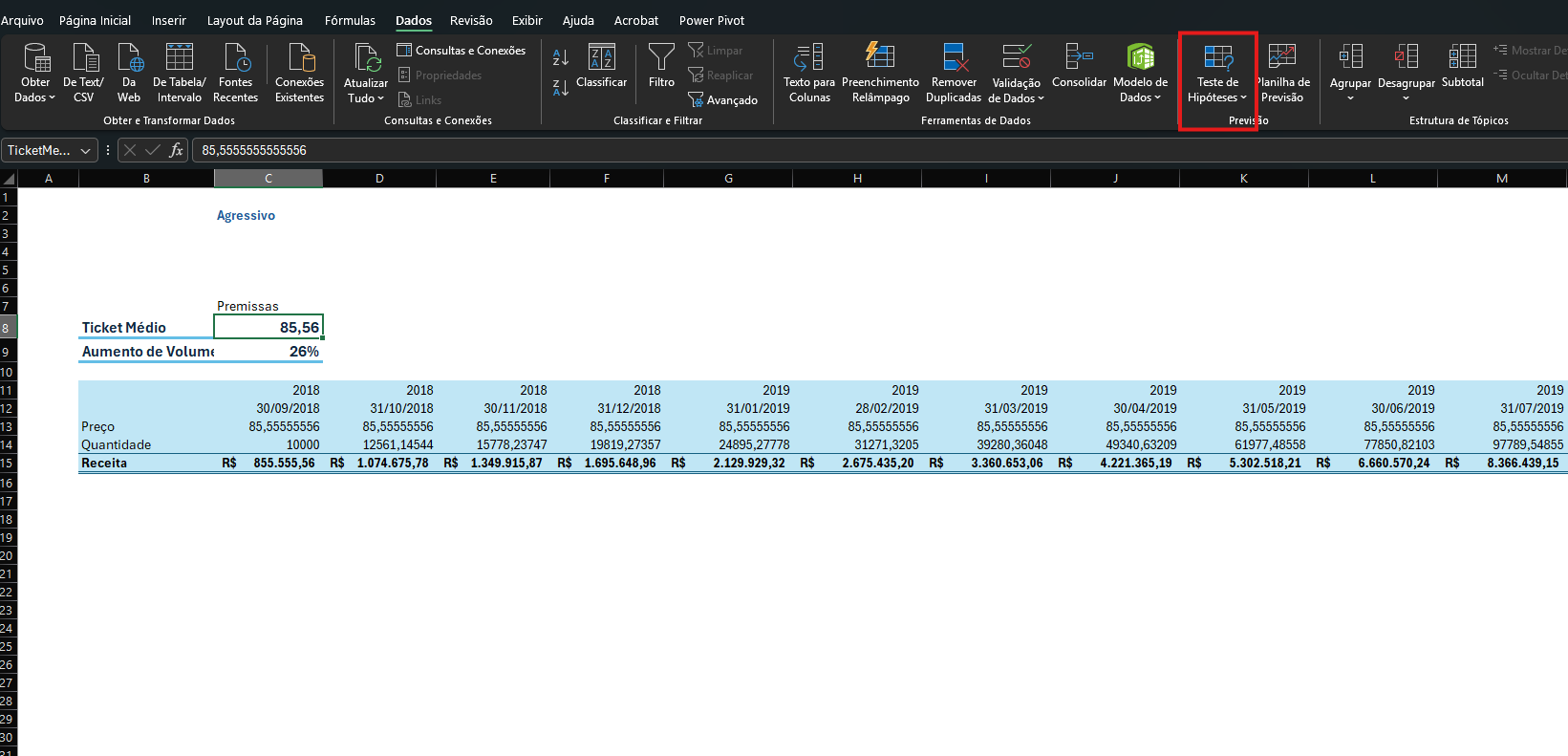Screen dimensions: 1568x756
Task: Click in the formula bar value
Action: (x=254, y=150)
